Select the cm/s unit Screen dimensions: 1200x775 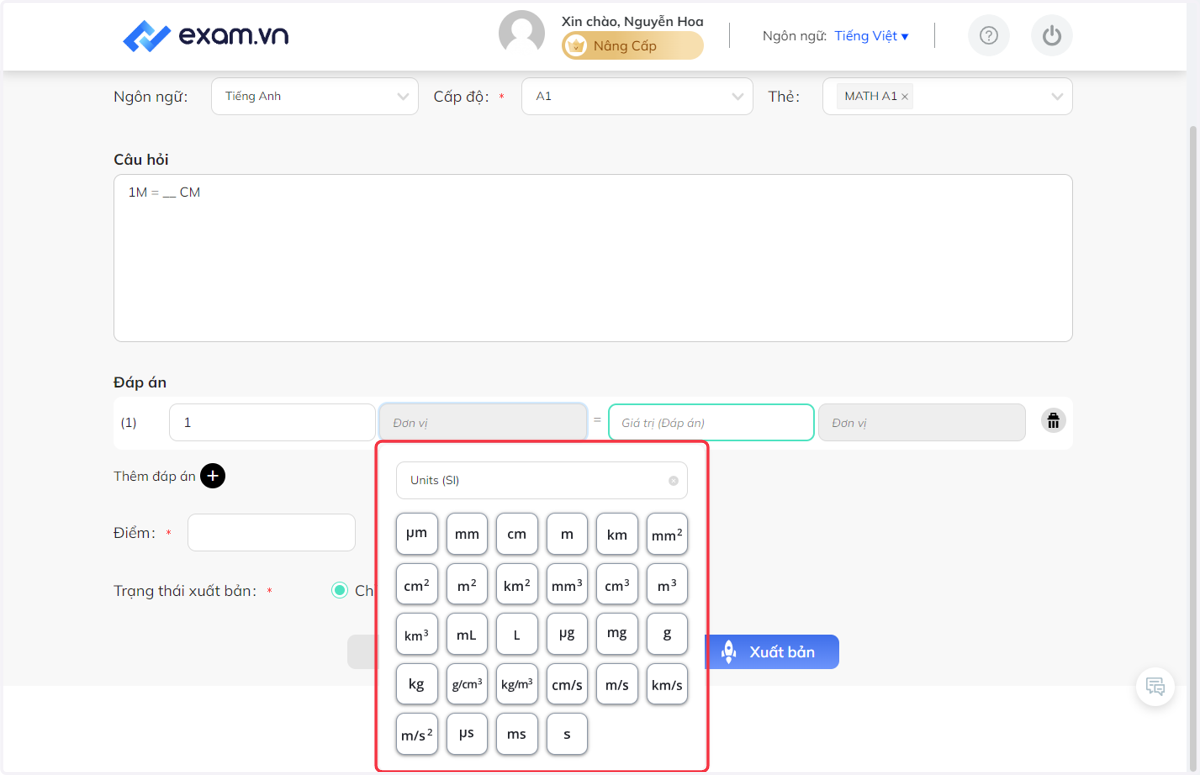coord(567,684)
